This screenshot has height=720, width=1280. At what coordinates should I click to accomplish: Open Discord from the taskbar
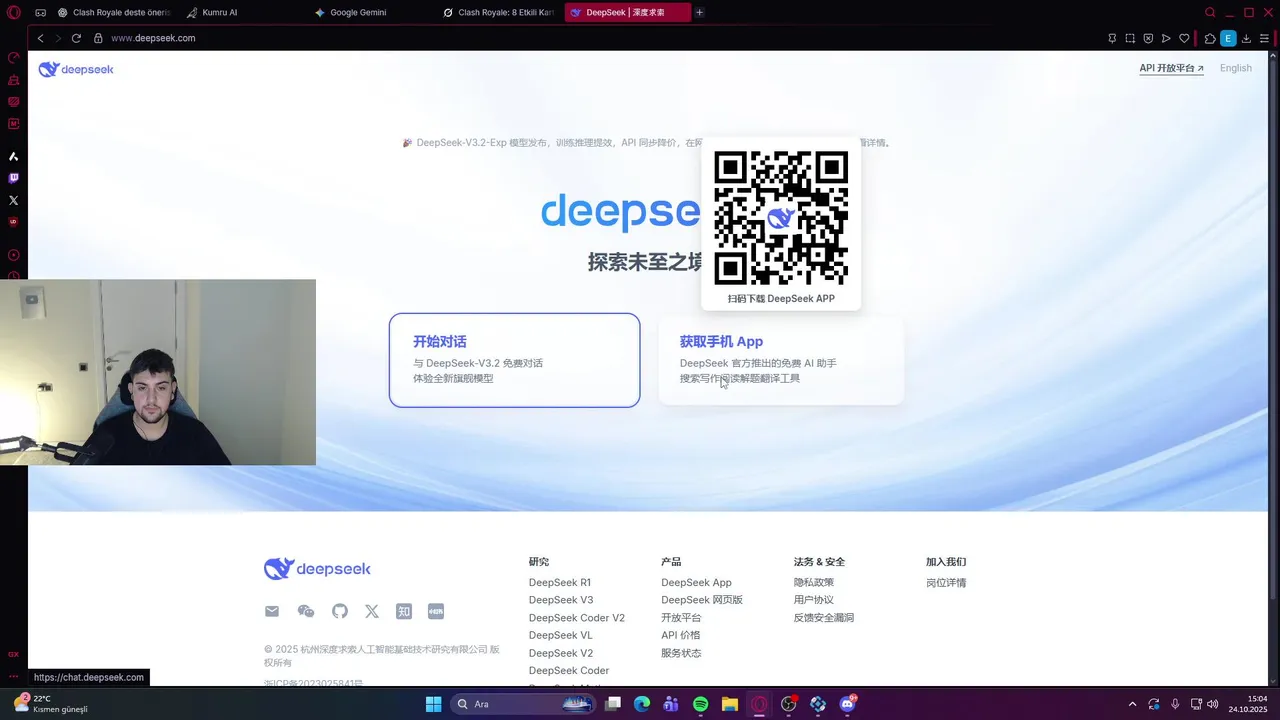coord(848,704)
